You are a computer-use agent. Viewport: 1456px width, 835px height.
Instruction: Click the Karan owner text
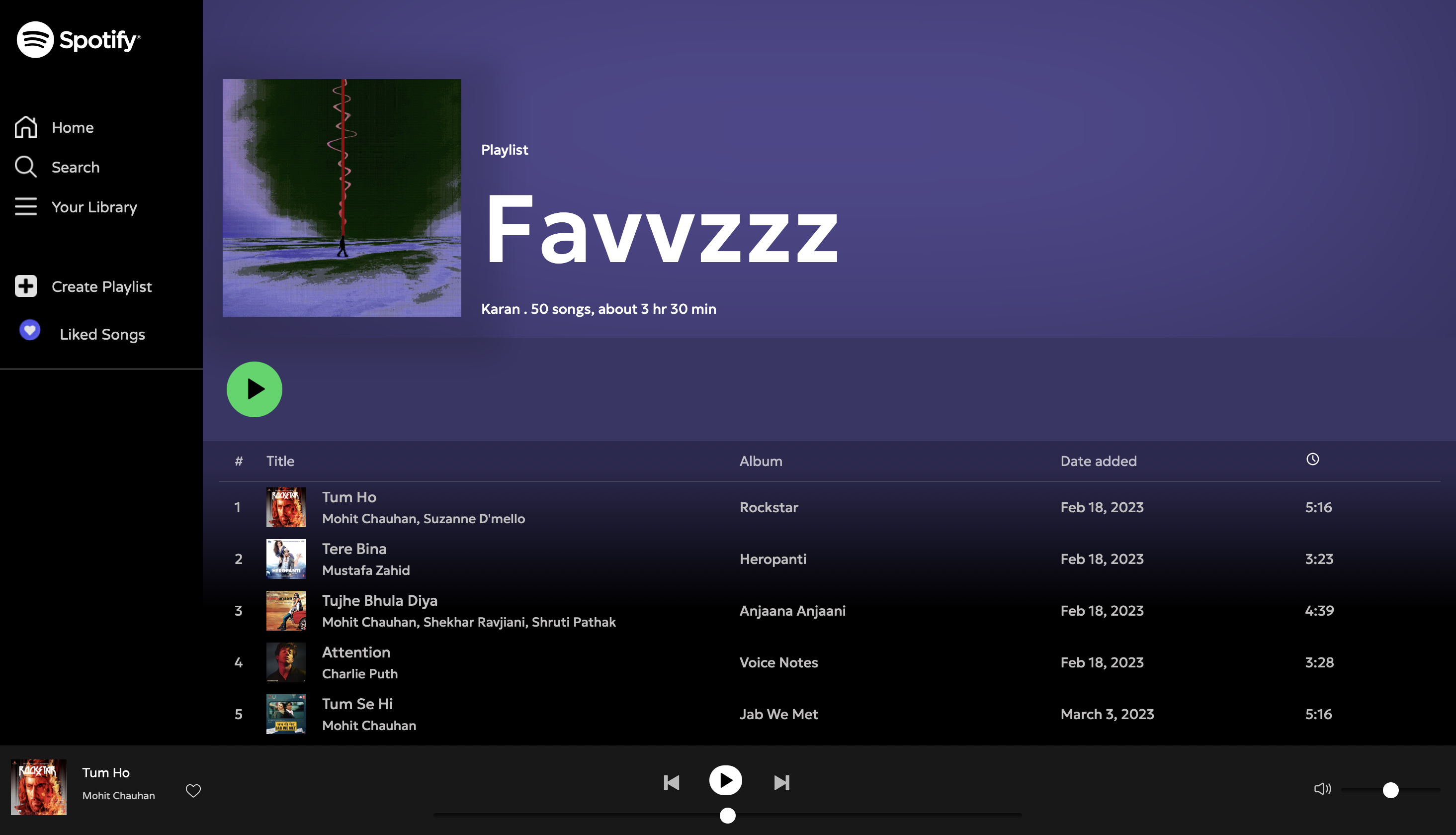pos(500,308)
